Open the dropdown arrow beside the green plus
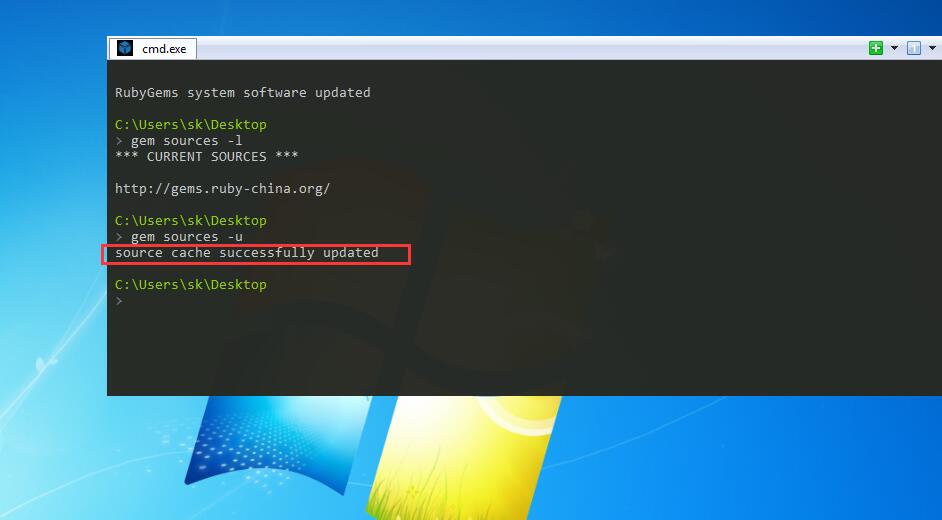942x520 pixels. click(894, 48)
